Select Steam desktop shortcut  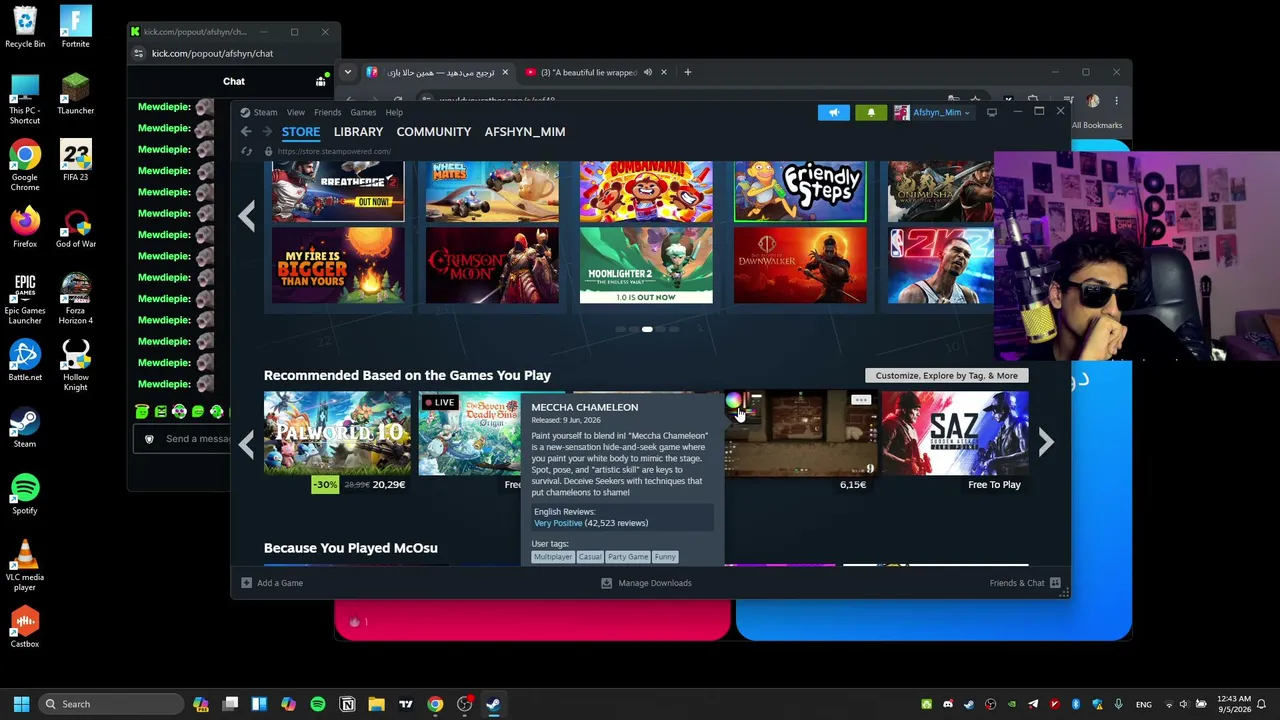click(x=25, y=428)
